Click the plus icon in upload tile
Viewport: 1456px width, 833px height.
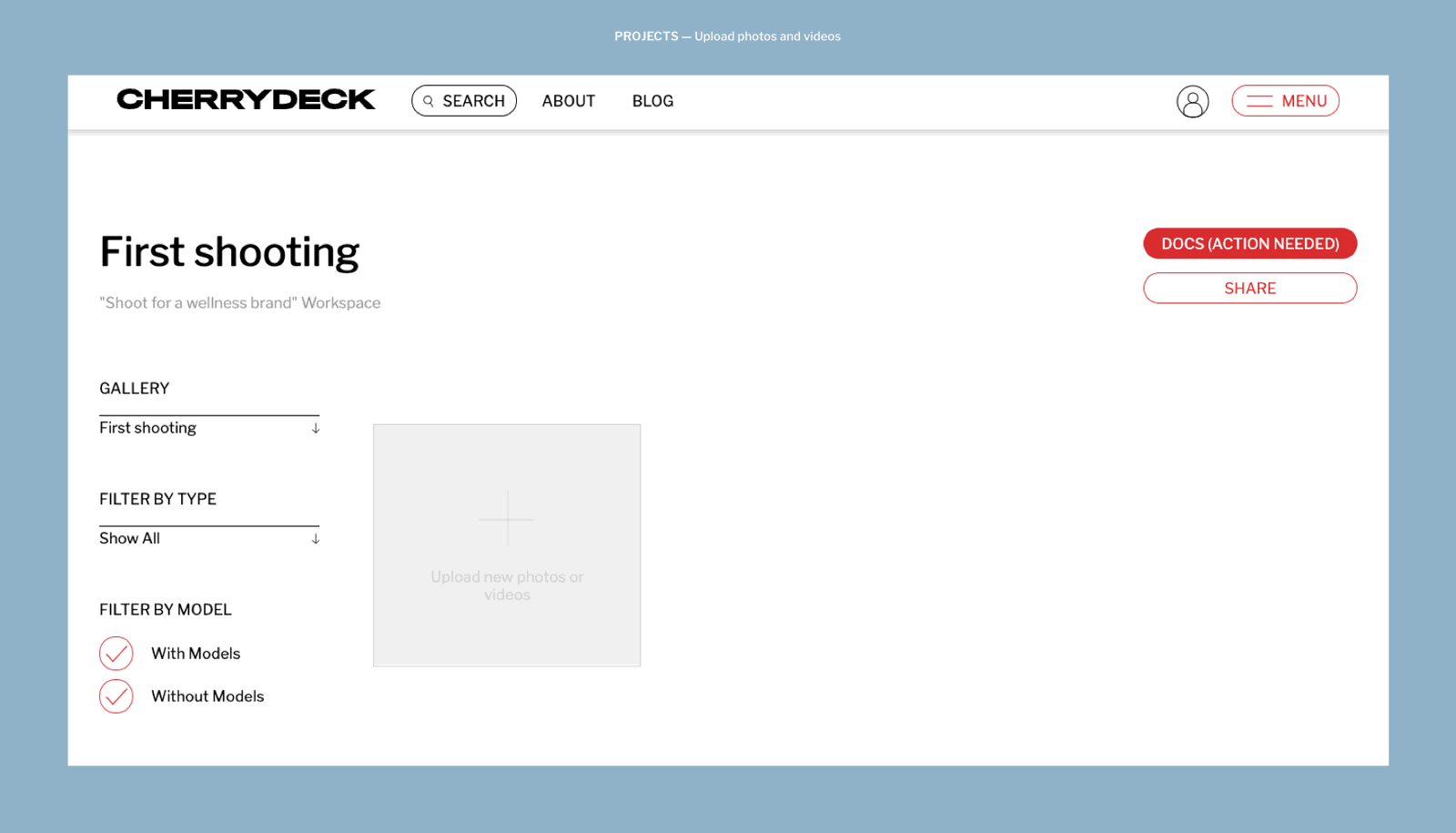pyautogui.click(x=507, y=519)
